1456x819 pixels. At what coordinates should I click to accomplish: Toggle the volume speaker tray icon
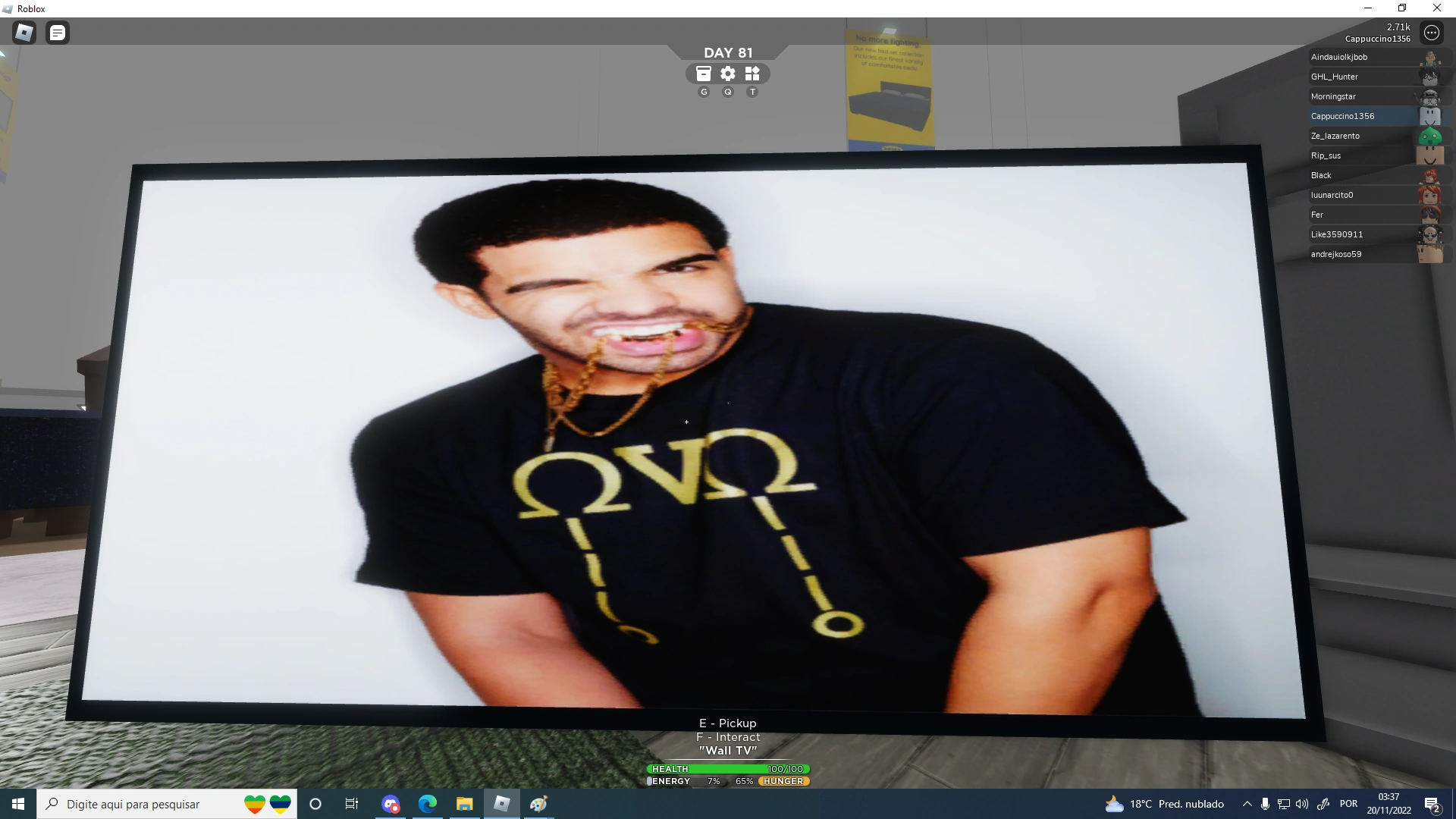(x=1302, y=804)
